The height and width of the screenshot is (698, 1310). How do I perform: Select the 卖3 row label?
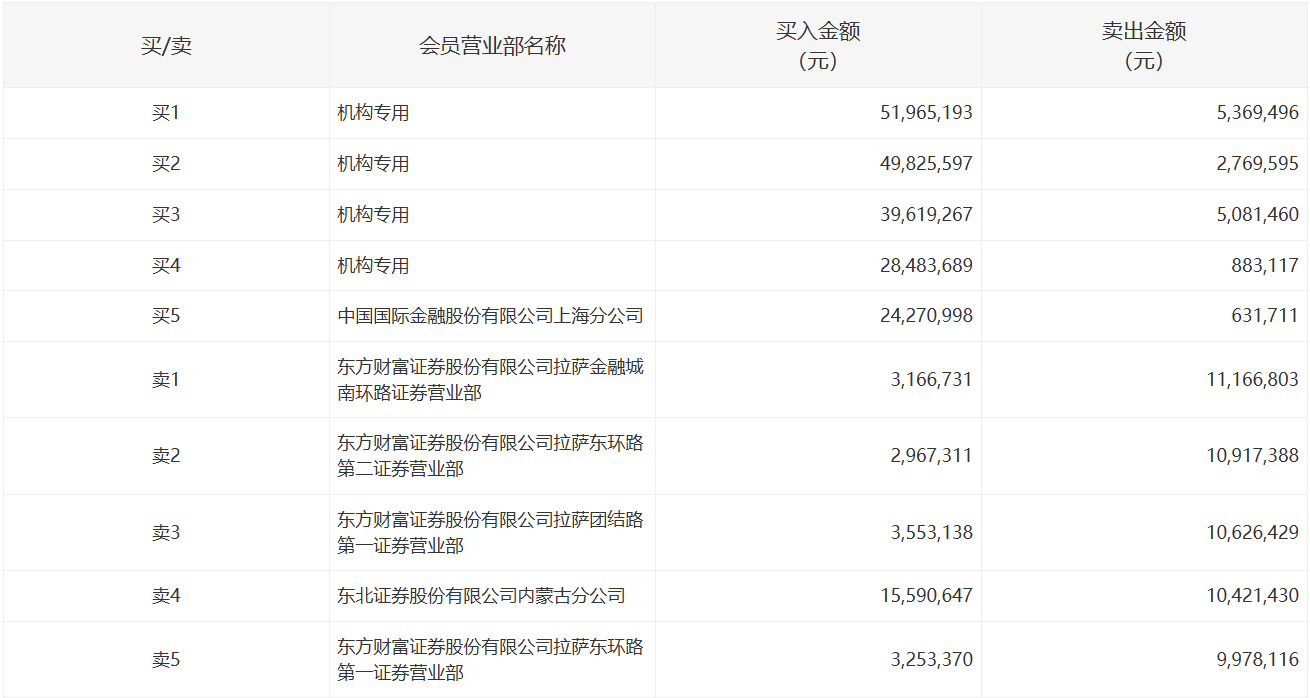[166, 533]
